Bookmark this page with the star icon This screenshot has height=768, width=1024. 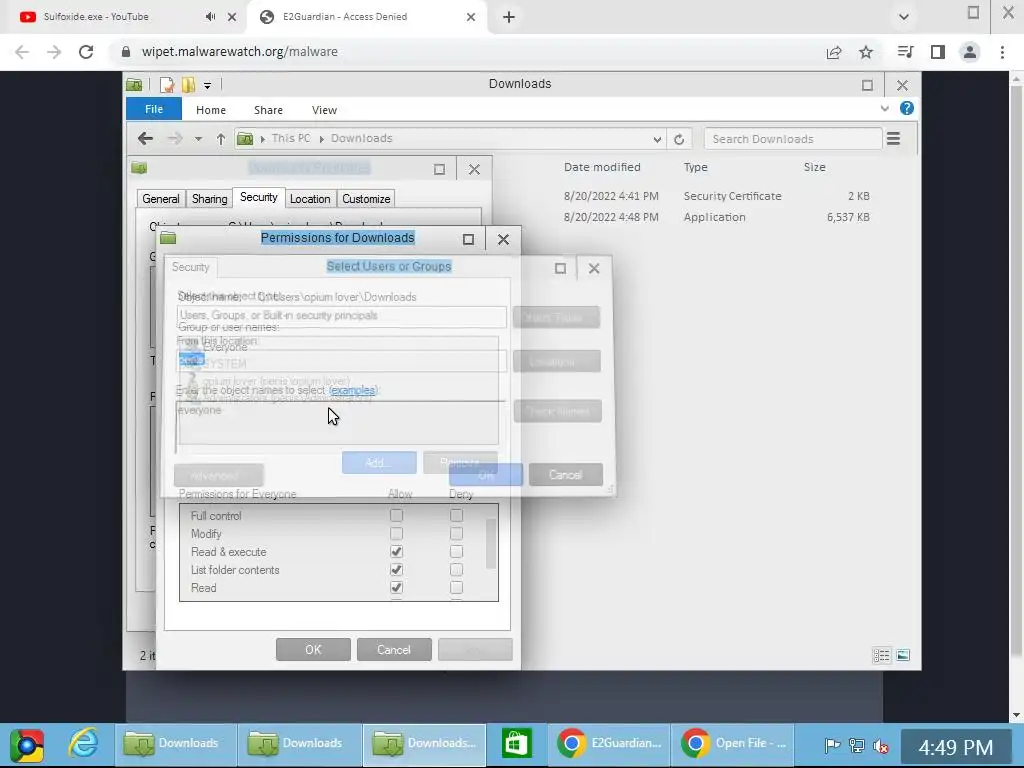point(866,52)
